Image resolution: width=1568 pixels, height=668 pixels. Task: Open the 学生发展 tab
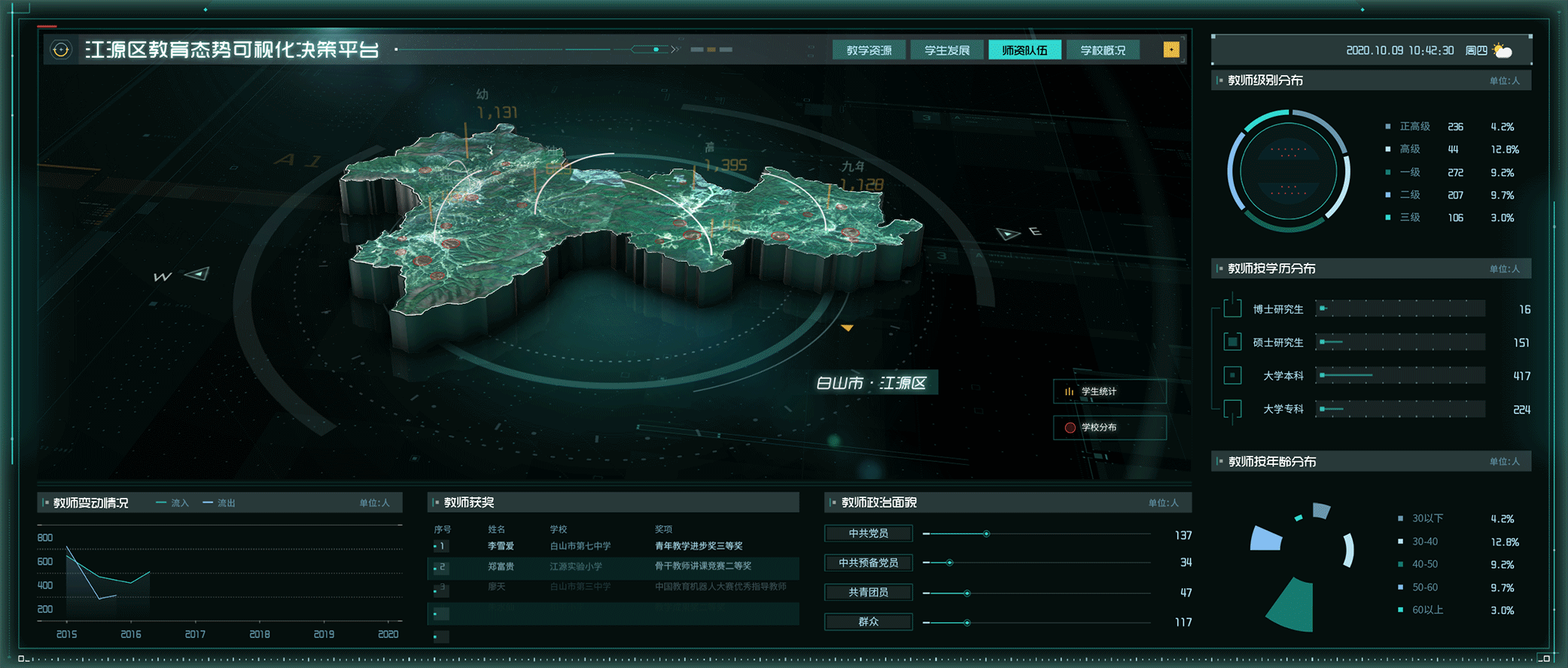coord(947,50)
